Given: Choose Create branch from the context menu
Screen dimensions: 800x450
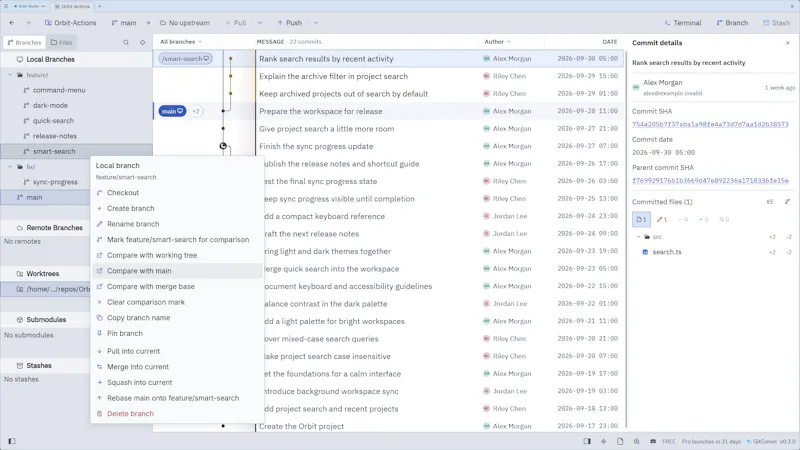Looking at the screenshot, I should click(177, 208).
